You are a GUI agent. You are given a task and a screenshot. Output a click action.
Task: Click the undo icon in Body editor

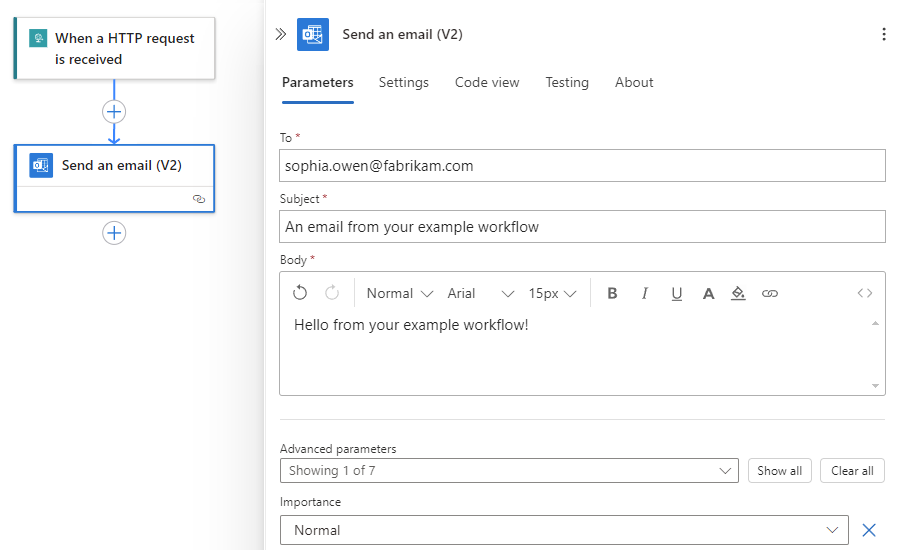300,293
